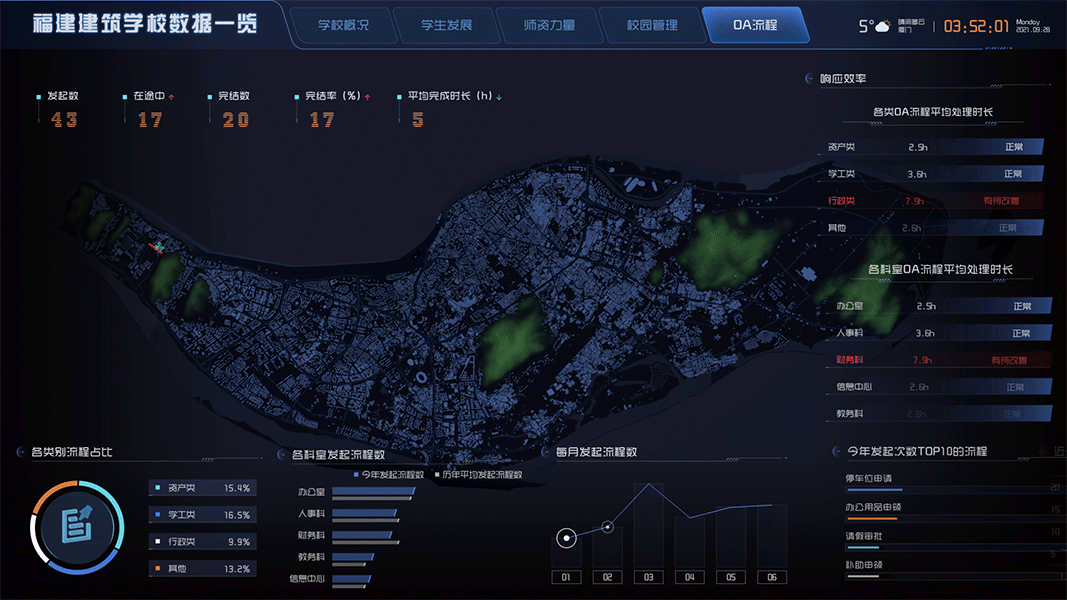Click the 人事科 bar in department chart
This screenshot has width=1067, height=600.
365,513
